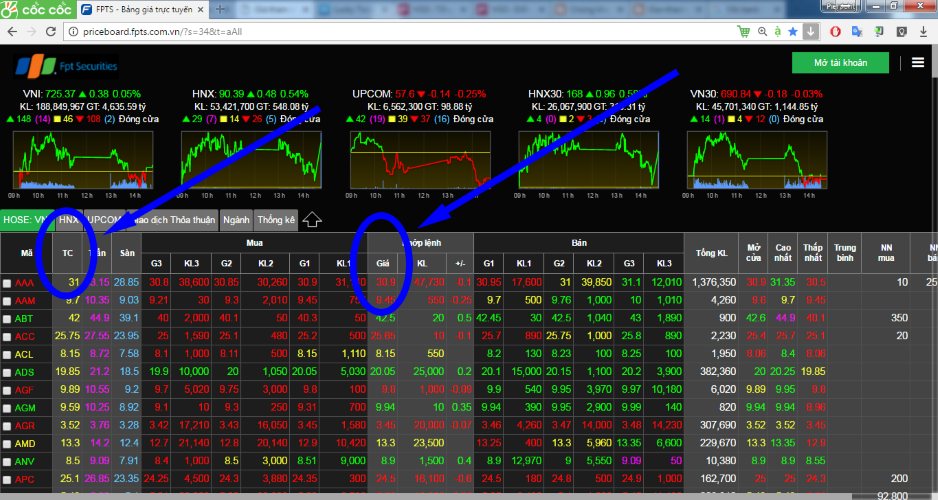Screen dimensions: 938x500
Task: Click the AAA stock symbol
Action: [25, 283]
